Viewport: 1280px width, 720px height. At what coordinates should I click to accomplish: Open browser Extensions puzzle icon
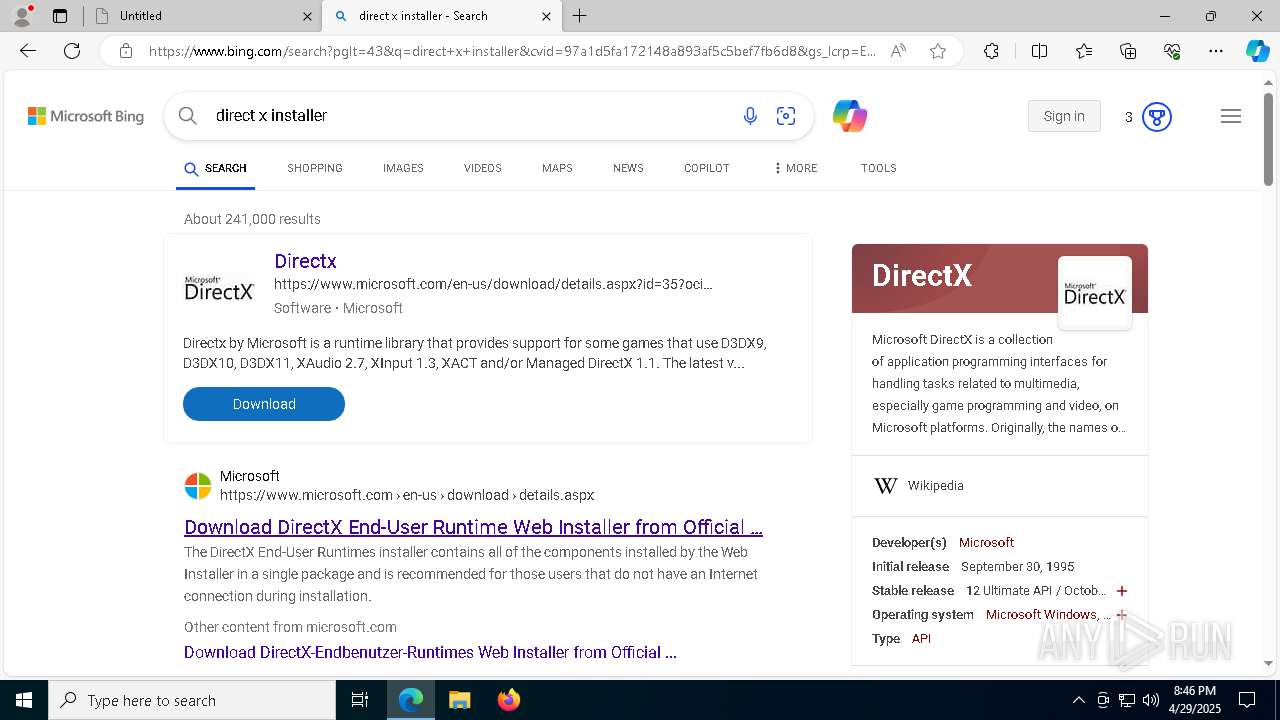991,51
